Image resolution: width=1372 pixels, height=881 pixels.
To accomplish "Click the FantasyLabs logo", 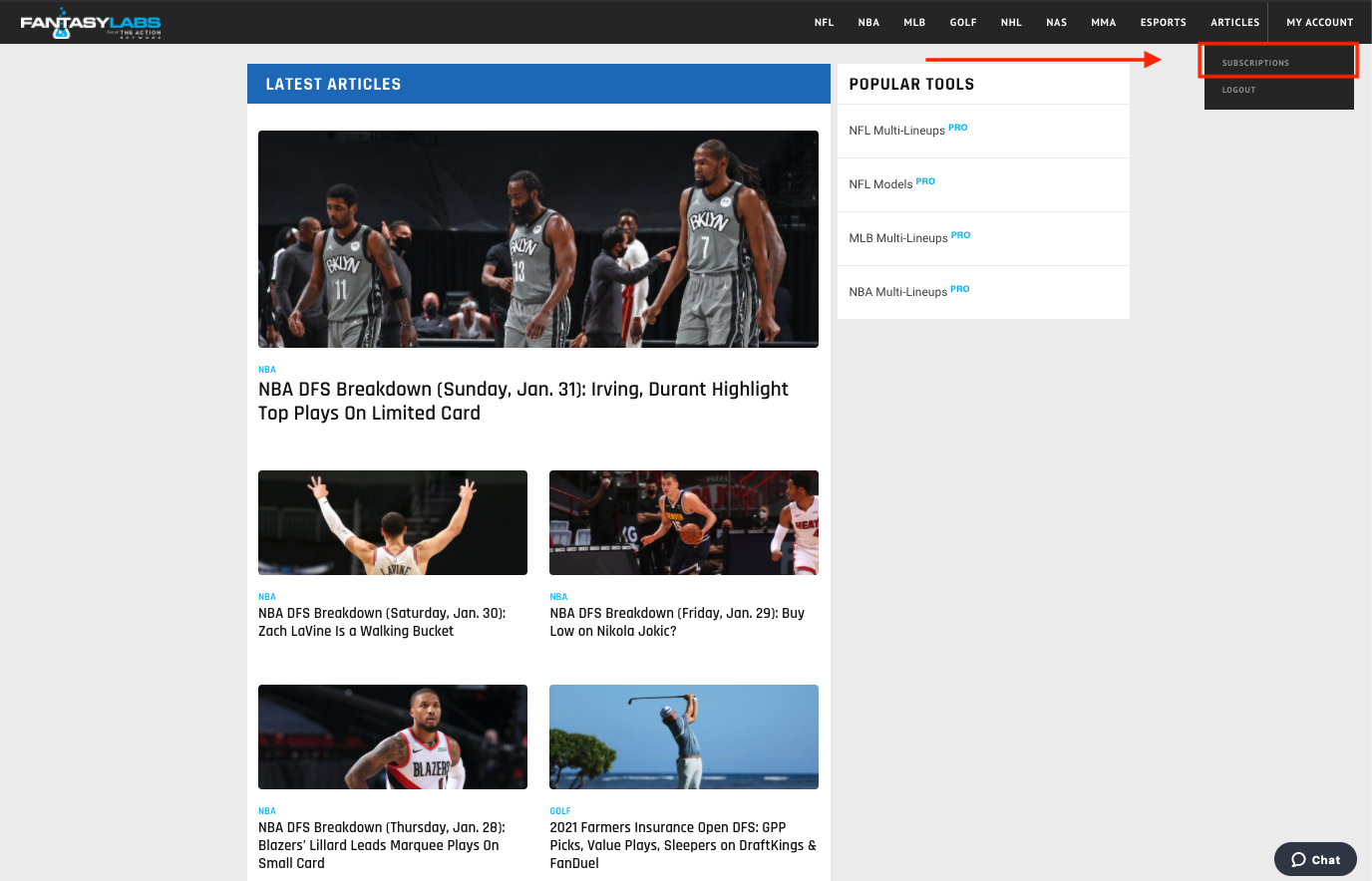I will [91, 23].
